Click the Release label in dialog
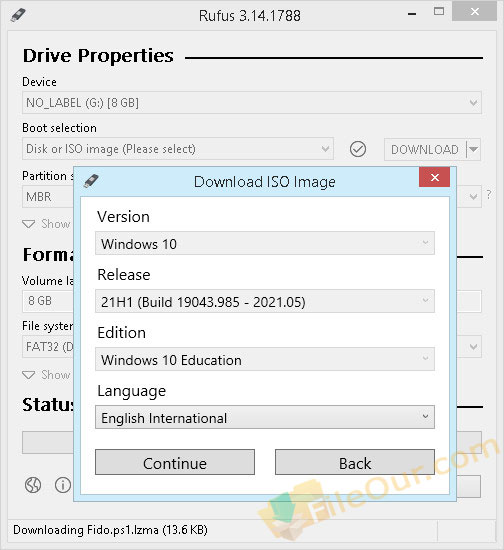The width and height of the screenshot is (504, 550). click(124, 275)
